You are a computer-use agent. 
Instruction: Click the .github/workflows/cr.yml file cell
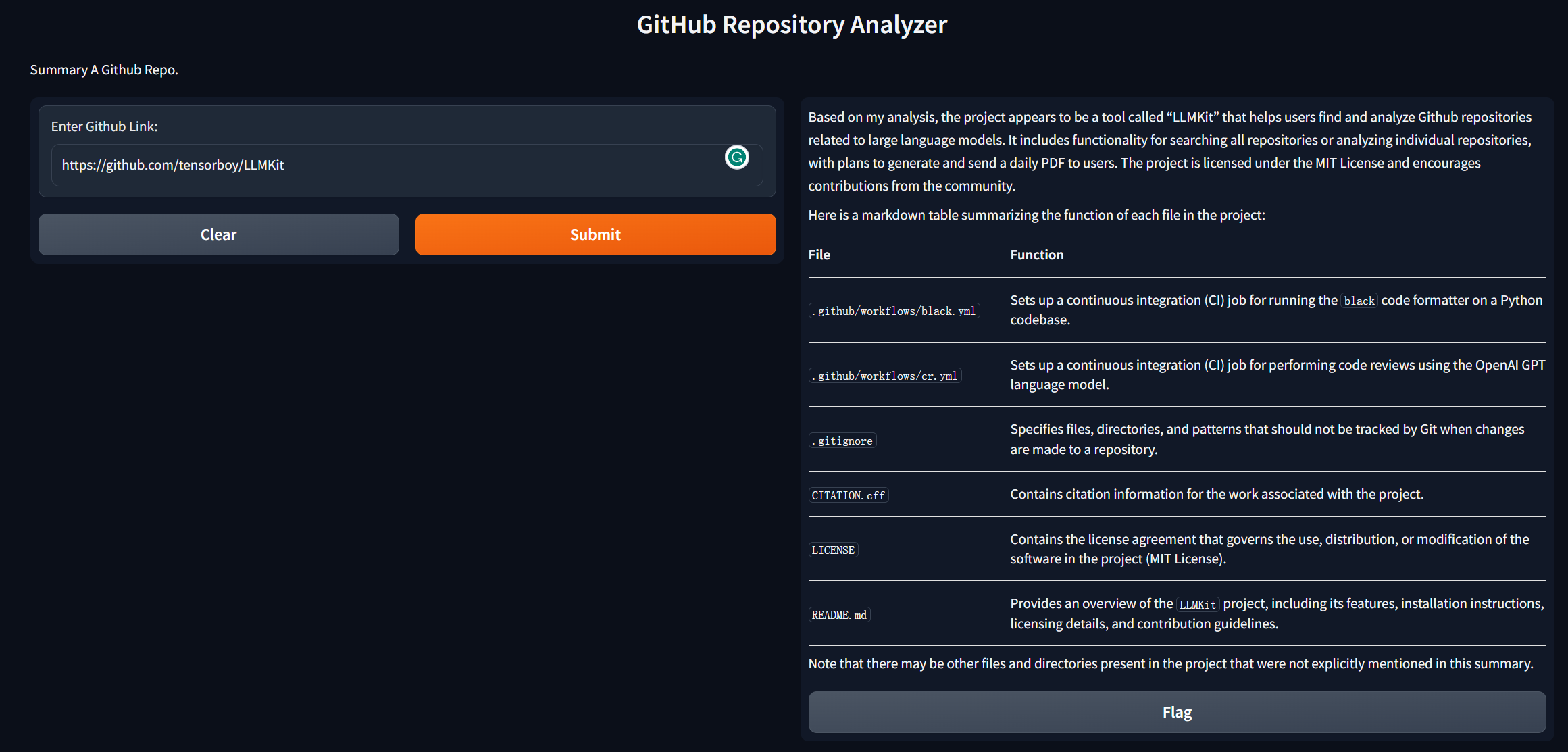coord(885,376)
